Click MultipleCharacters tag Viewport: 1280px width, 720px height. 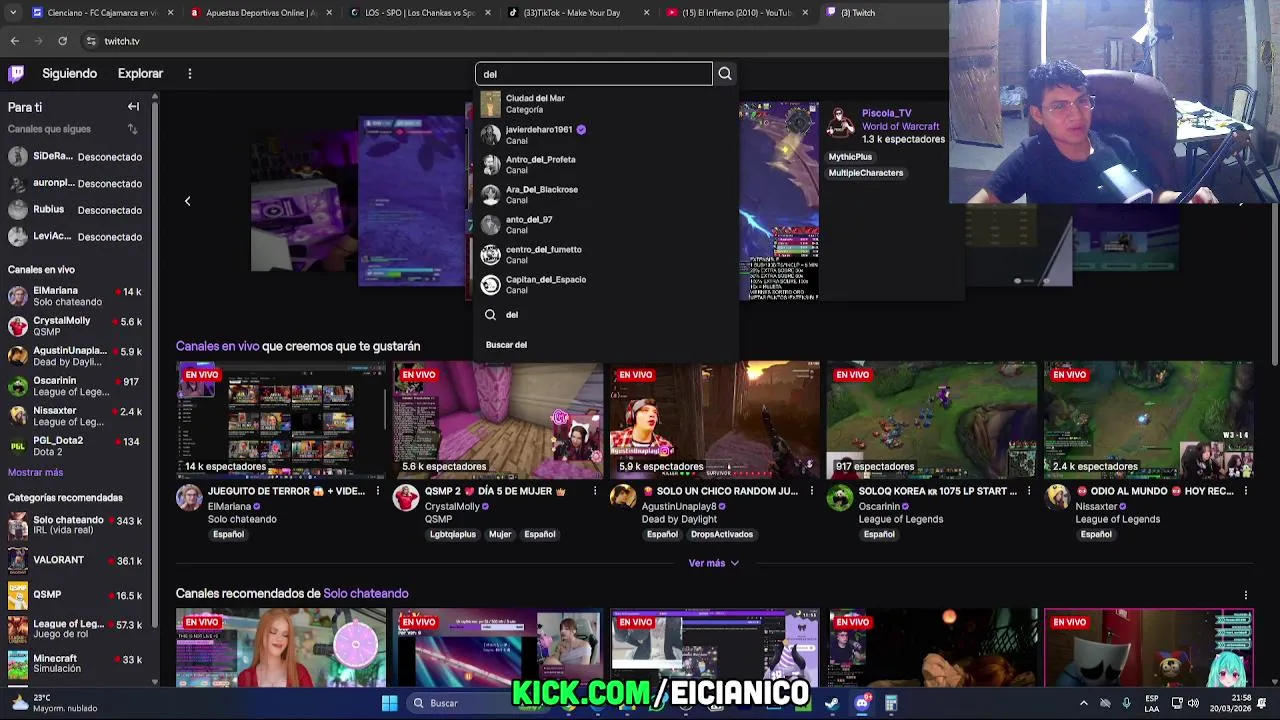[866, 173]
